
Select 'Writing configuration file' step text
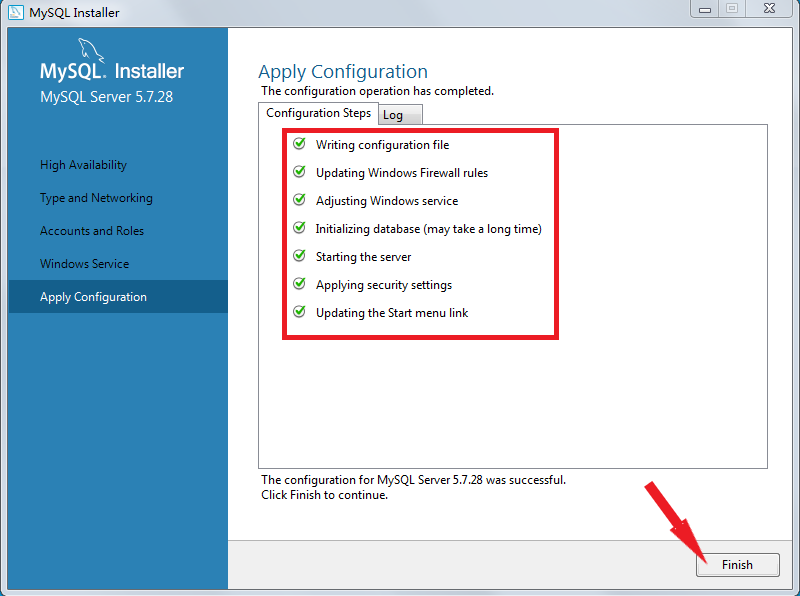382,145
